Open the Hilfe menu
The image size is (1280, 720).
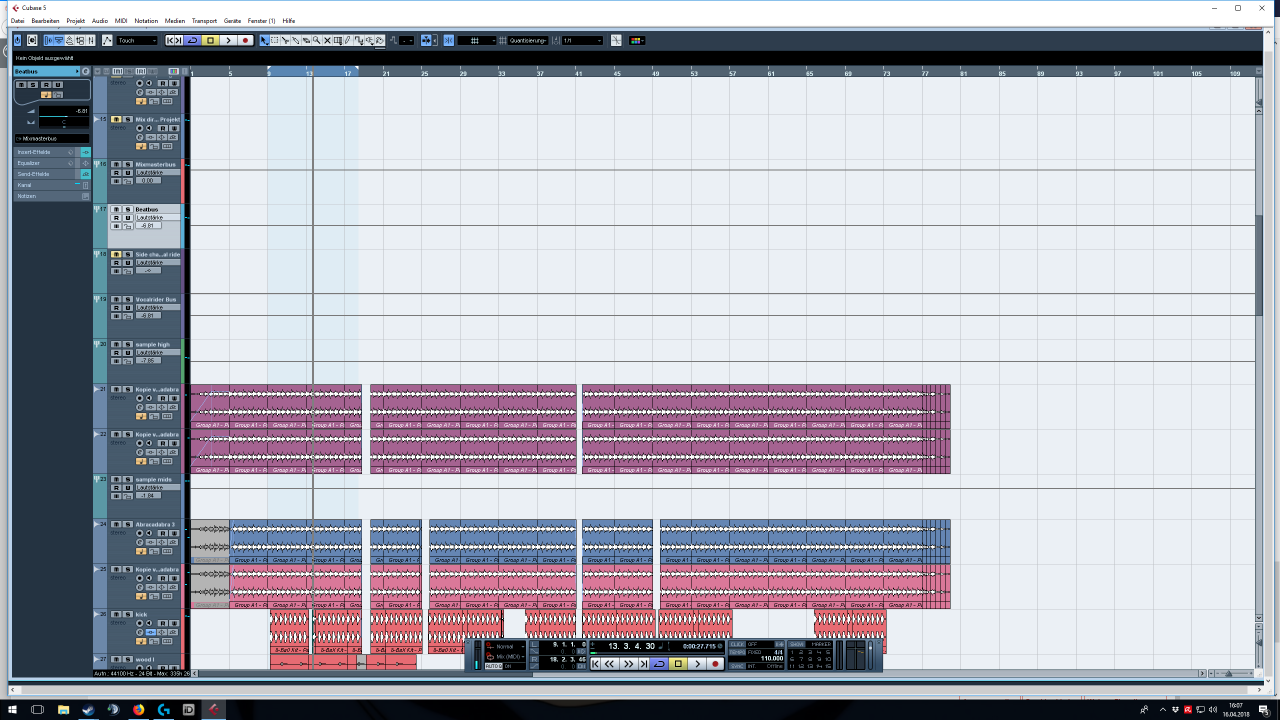tap(289, 20)
